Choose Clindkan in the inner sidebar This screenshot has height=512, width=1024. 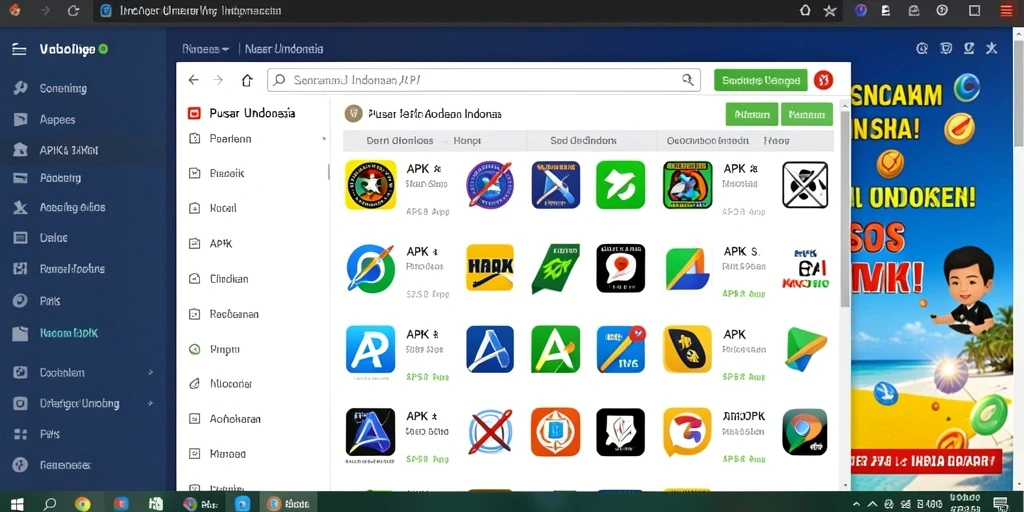pyautogui.click(x=229, y=279)
